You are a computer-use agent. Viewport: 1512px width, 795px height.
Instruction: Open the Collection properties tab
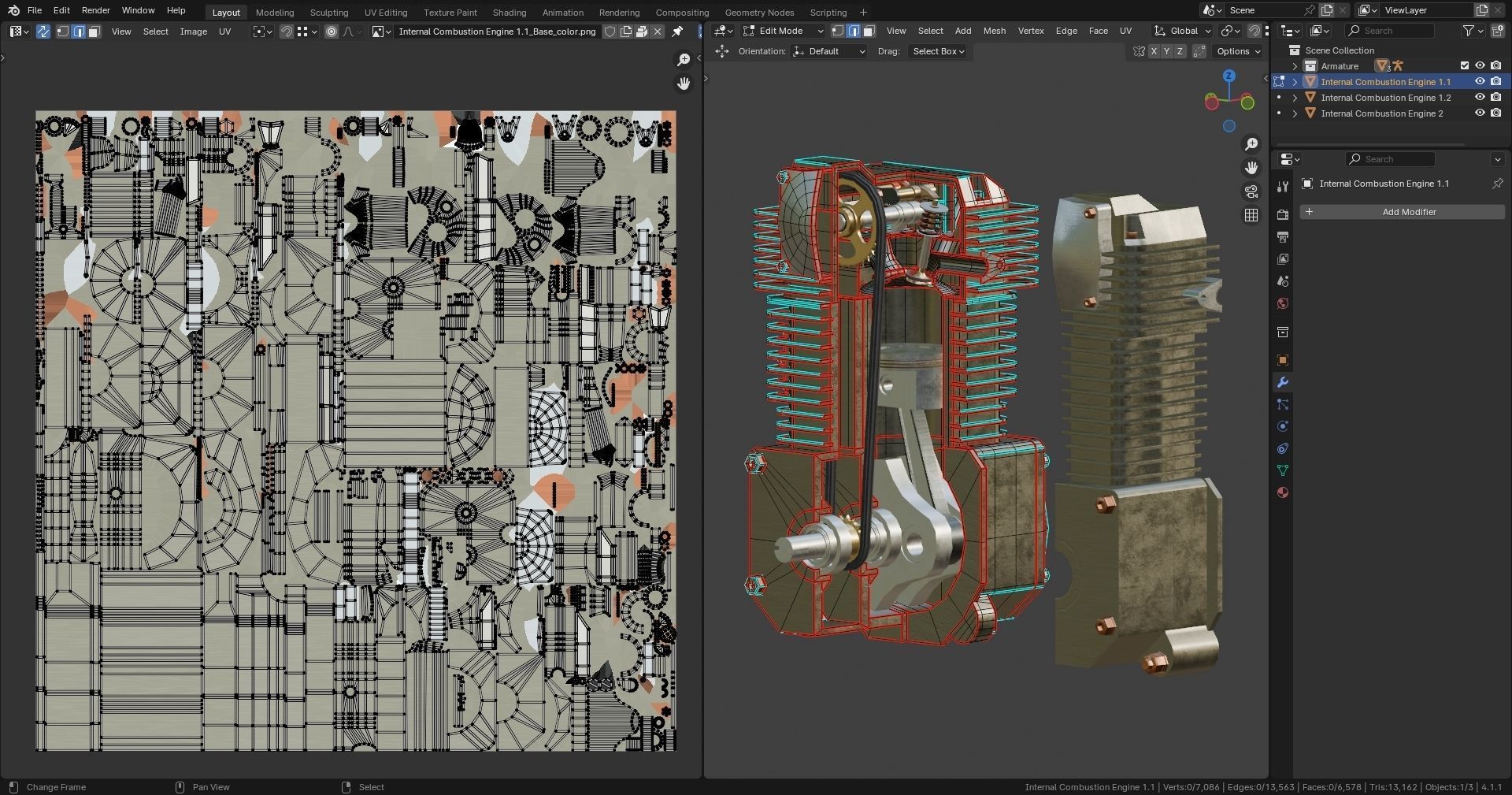(1283, 332)
